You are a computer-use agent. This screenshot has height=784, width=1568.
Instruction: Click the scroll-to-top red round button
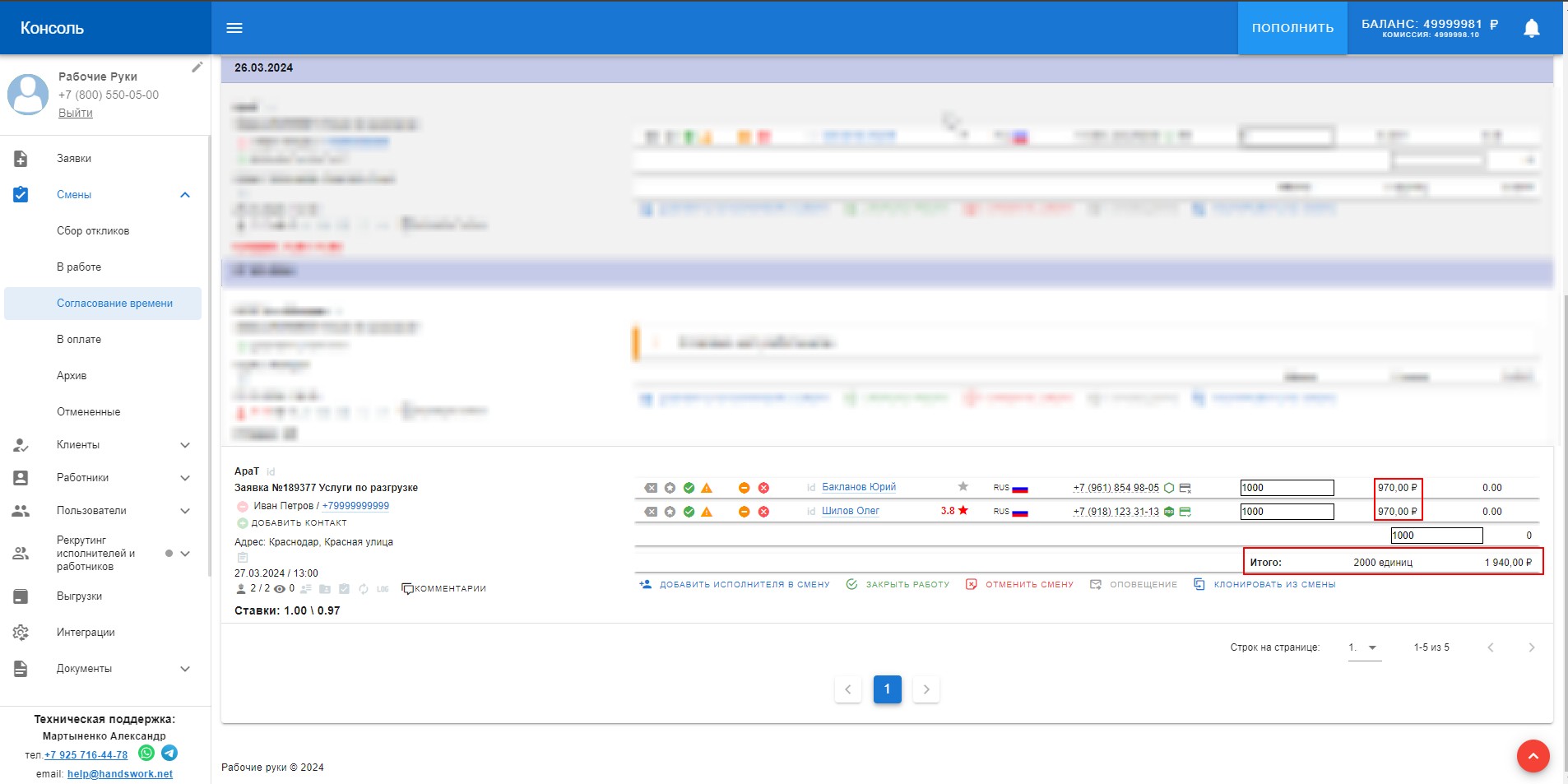pos(1533,755)
